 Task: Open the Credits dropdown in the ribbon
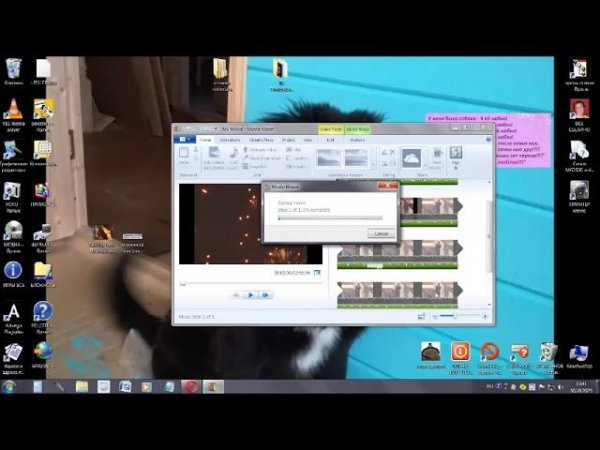pos(297,166)
